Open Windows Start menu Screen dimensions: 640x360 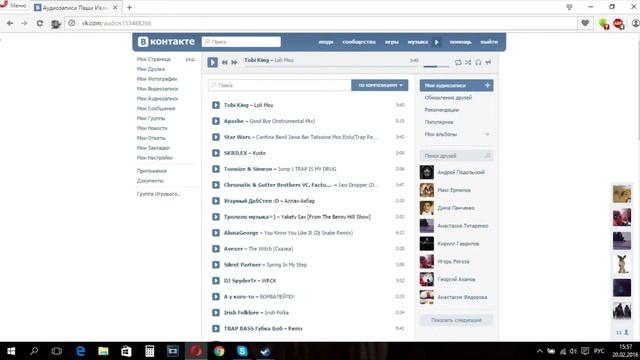coord(11,351)
